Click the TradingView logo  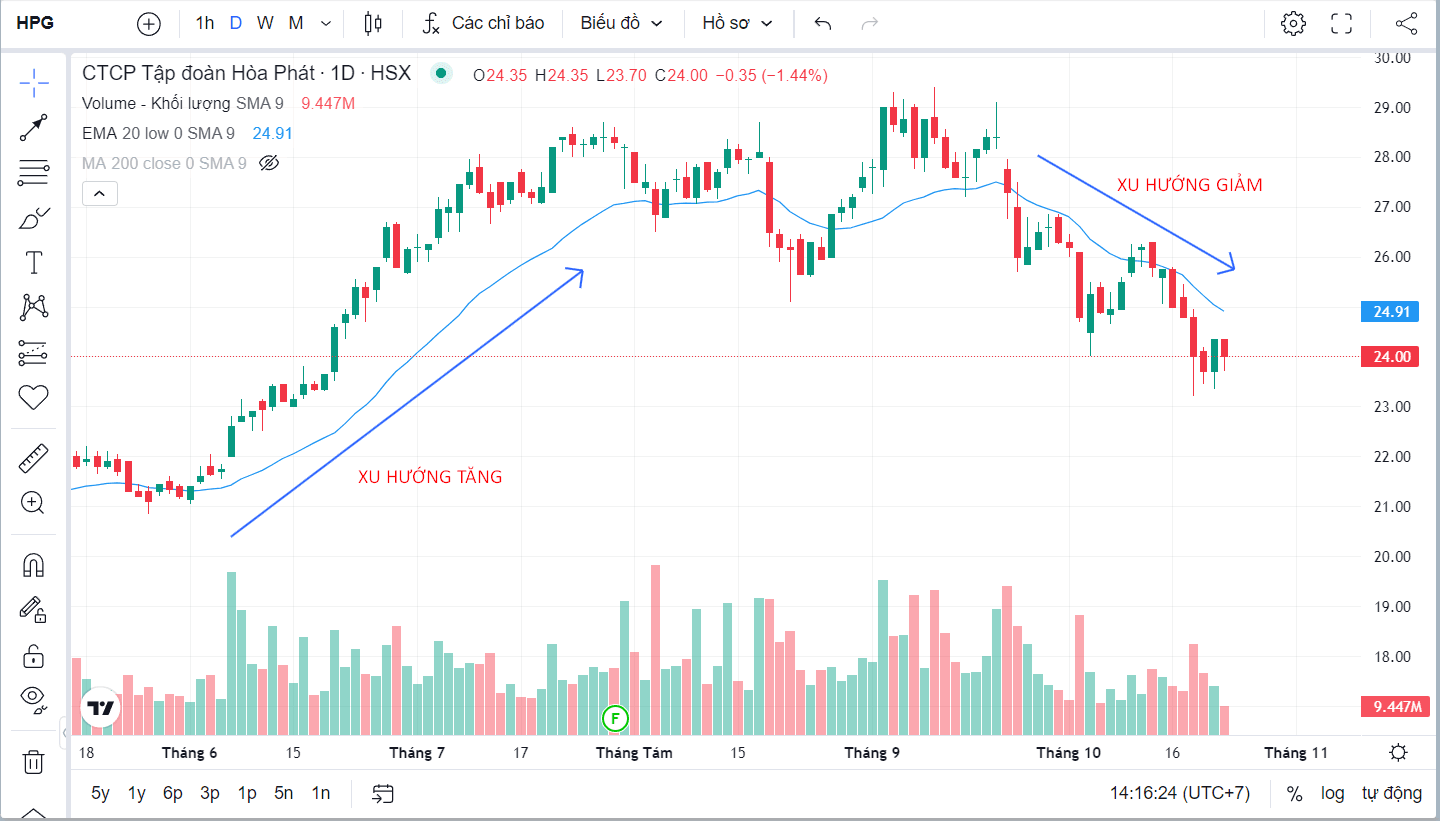pos(100,709)
